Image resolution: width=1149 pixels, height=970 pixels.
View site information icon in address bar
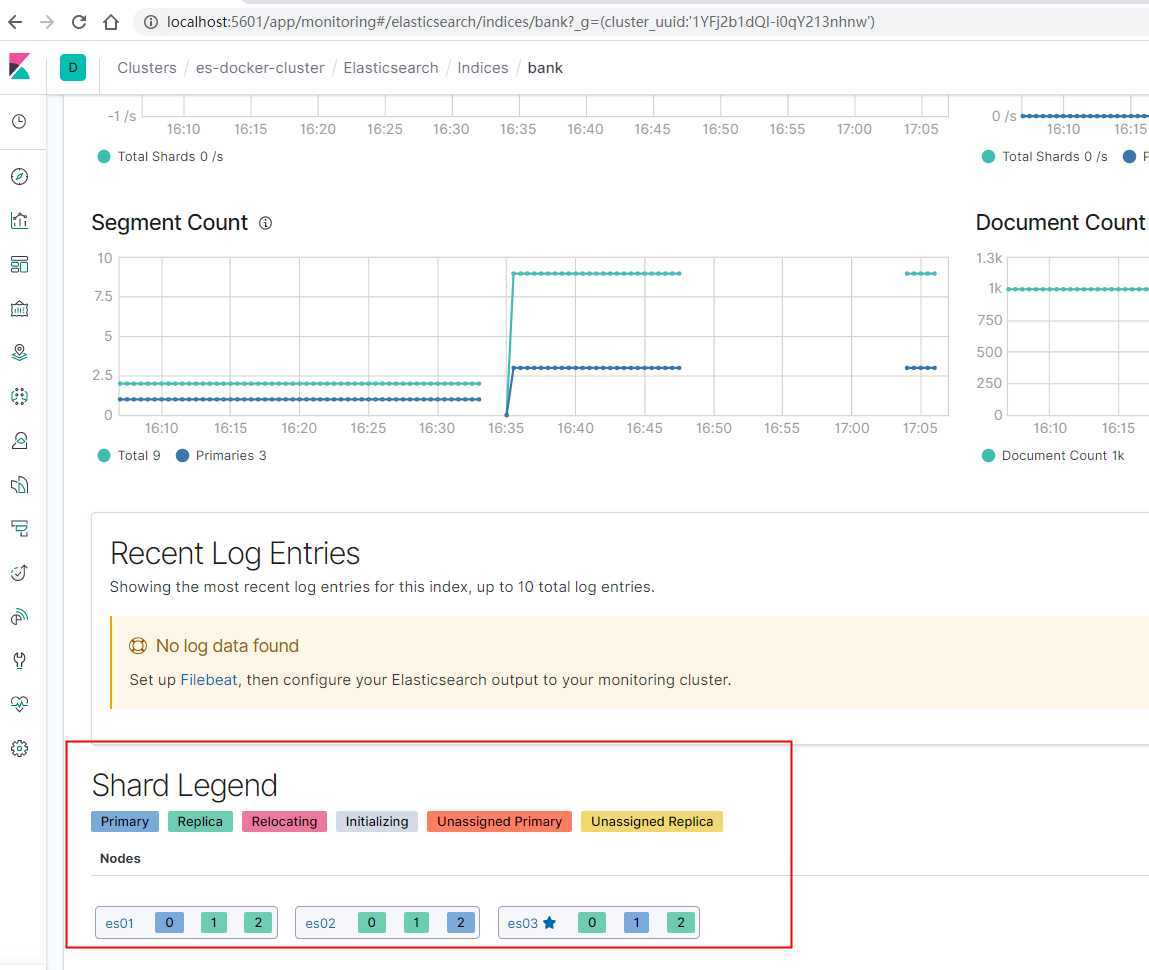(151, 22)
